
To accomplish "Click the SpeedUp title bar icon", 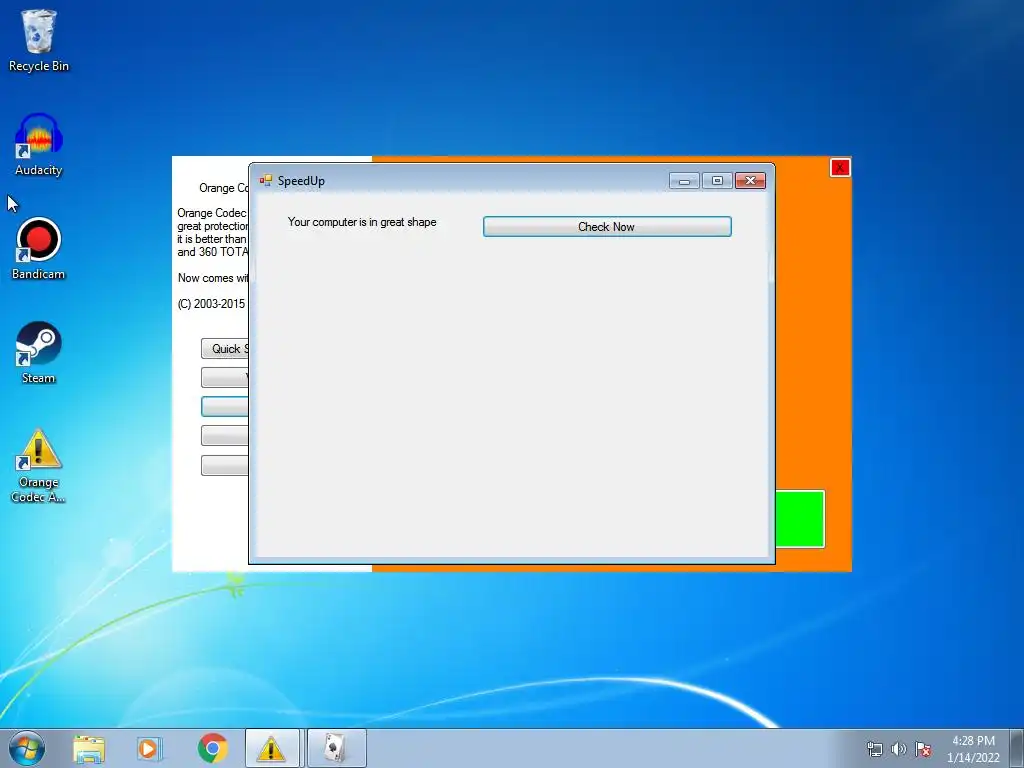I will (266, 180).
